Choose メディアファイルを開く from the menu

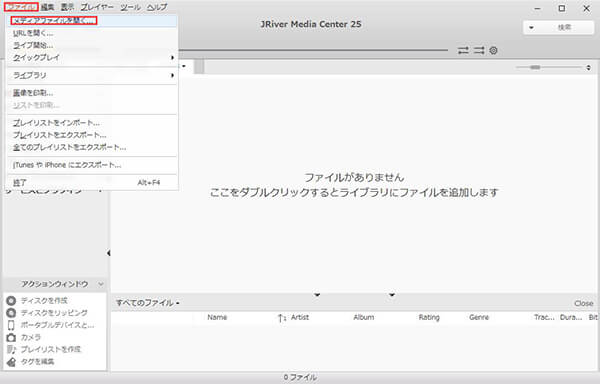pyautogui.click(x=92, y=21)
